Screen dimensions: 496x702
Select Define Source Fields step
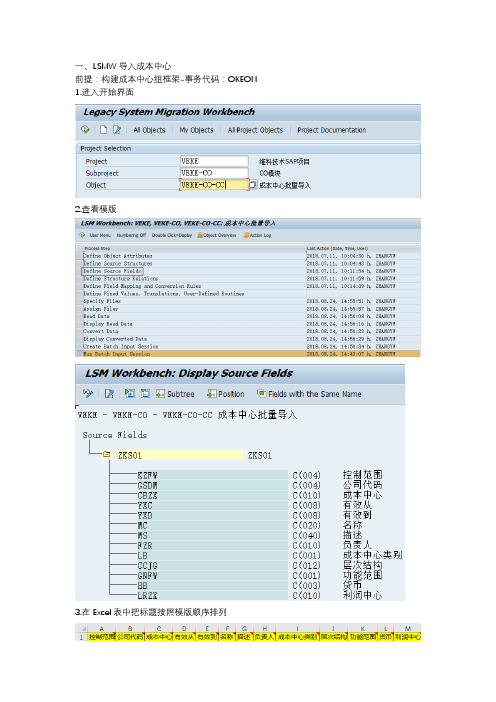point(112,271)
